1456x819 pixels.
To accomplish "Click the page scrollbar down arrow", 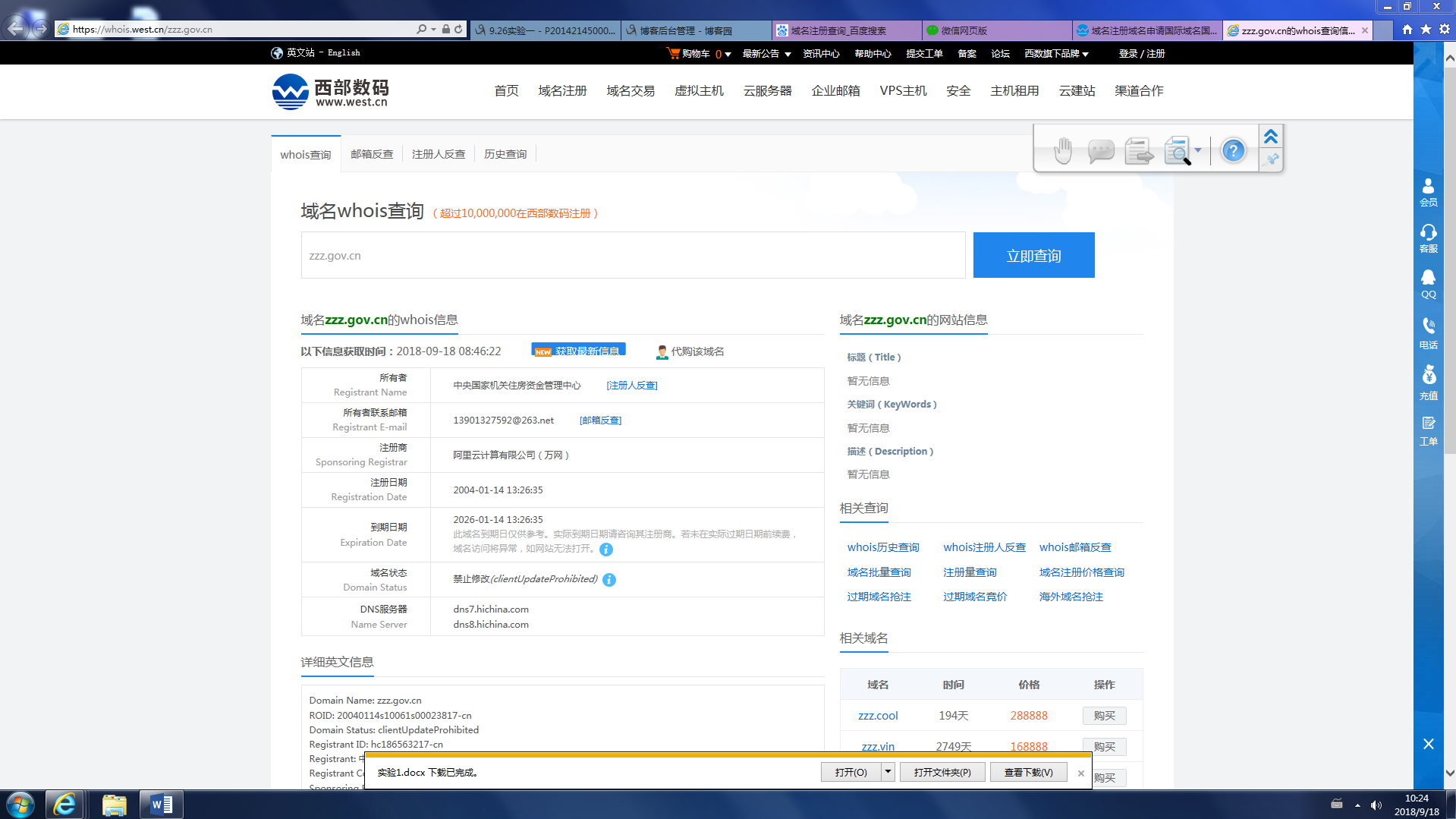I will click(1449, 773).
